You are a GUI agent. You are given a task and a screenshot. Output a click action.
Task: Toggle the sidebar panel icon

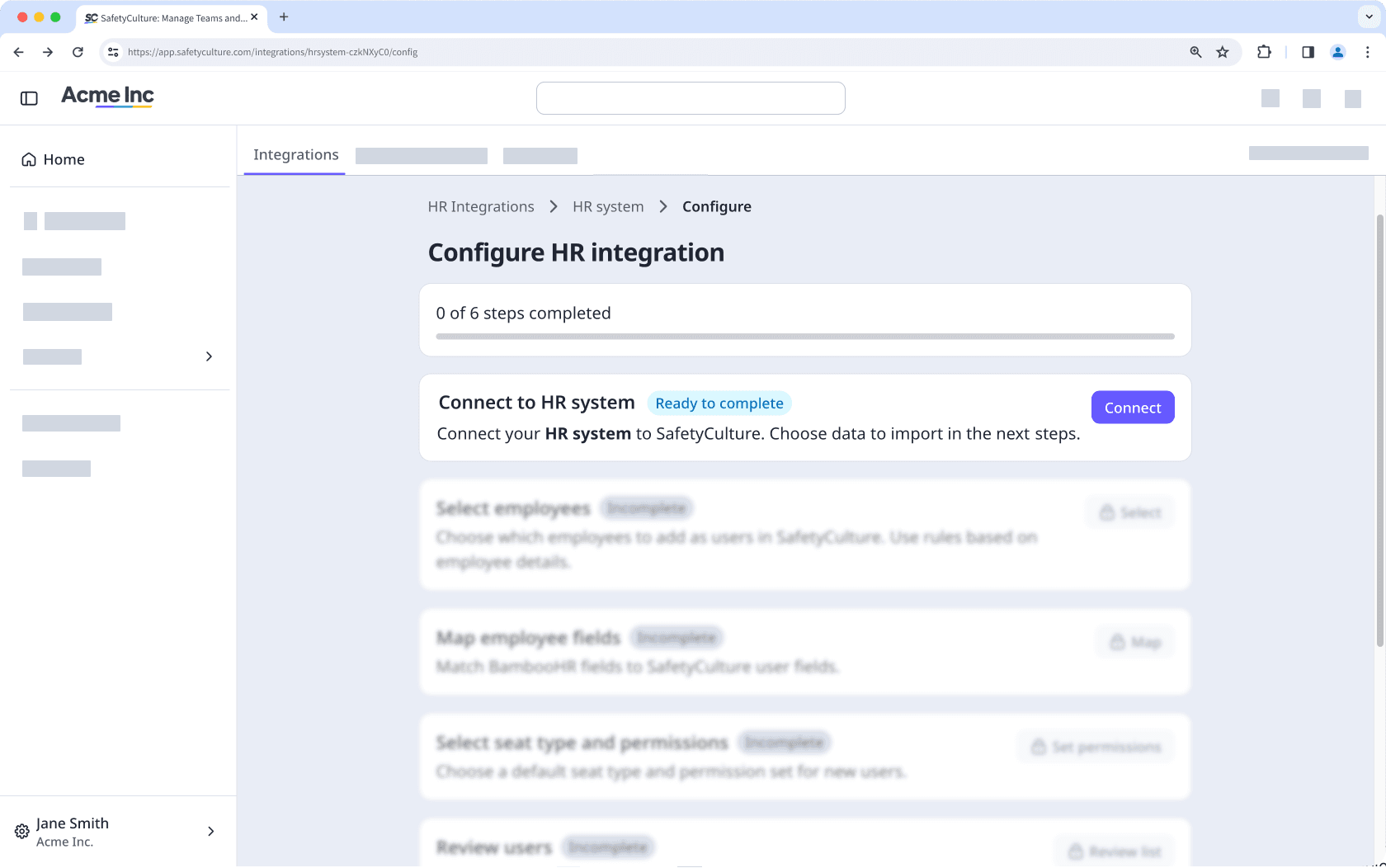[29, 98]
